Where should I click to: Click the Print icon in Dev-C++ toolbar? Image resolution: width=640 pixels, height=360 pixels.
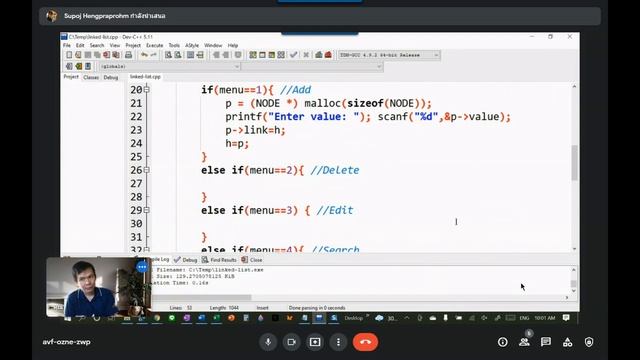[129, 55]
